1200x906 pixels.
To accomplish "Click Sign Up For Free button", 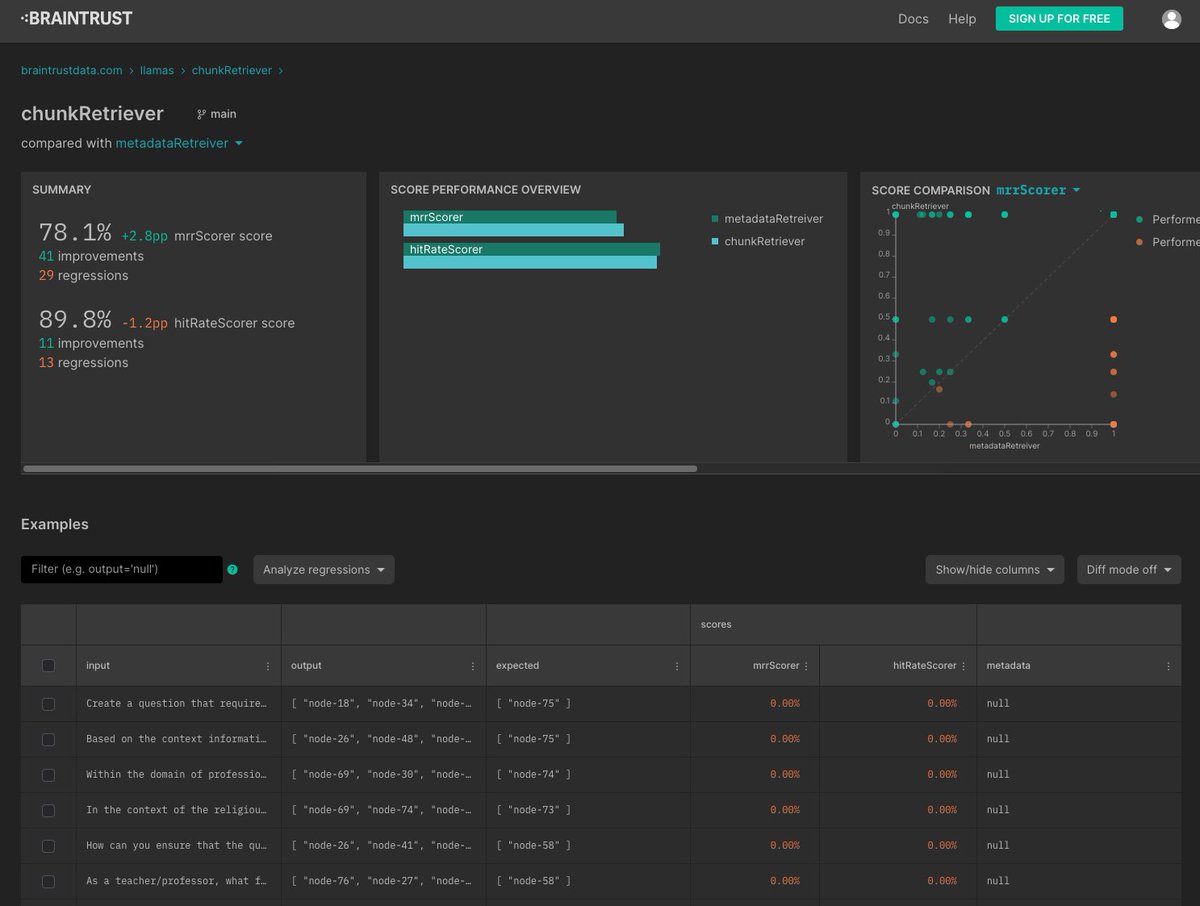I will pos(1059,19).
